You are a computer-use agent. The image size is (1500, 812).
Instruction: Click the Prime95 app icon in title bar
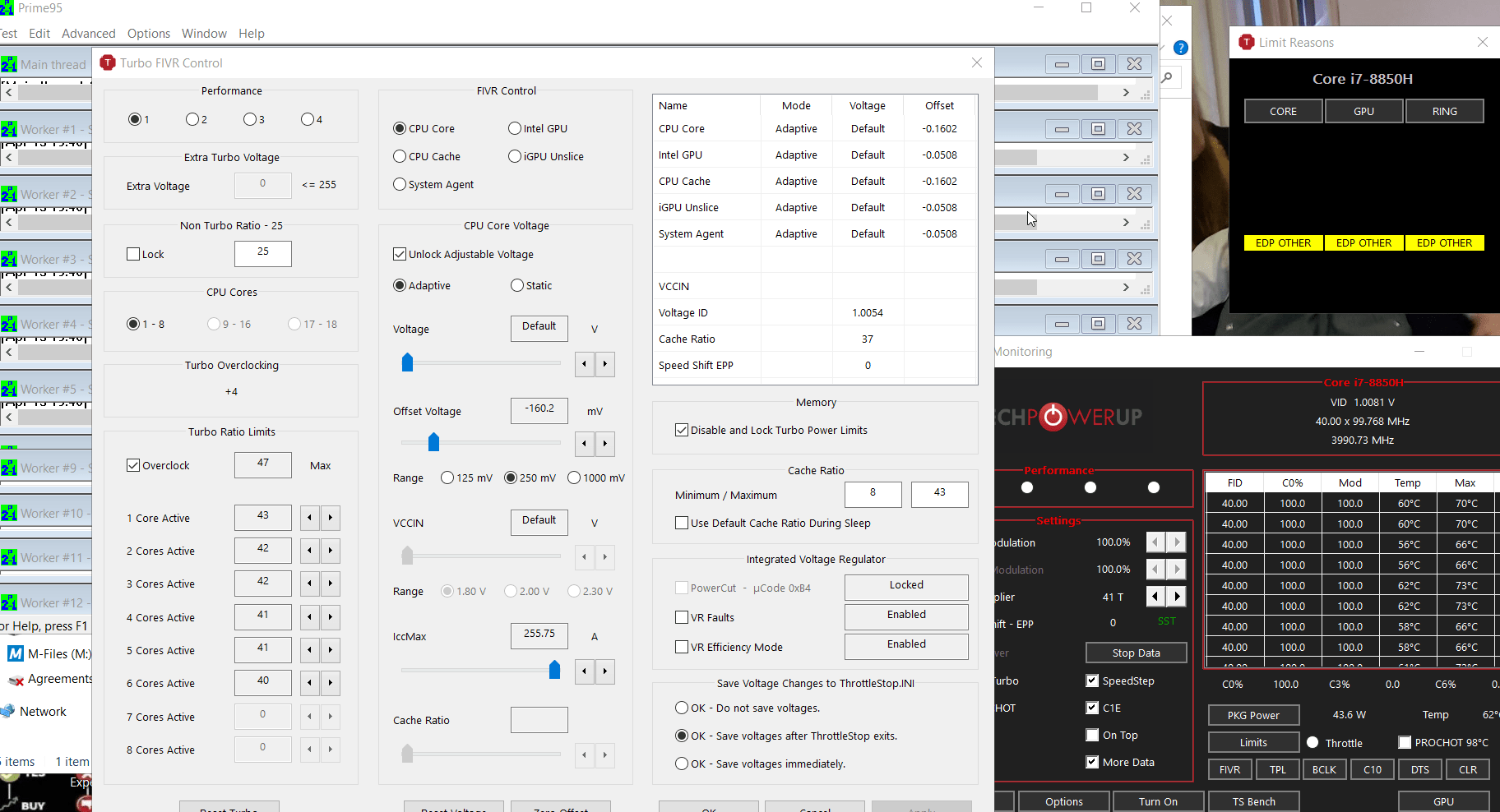(x=7, y=7)
